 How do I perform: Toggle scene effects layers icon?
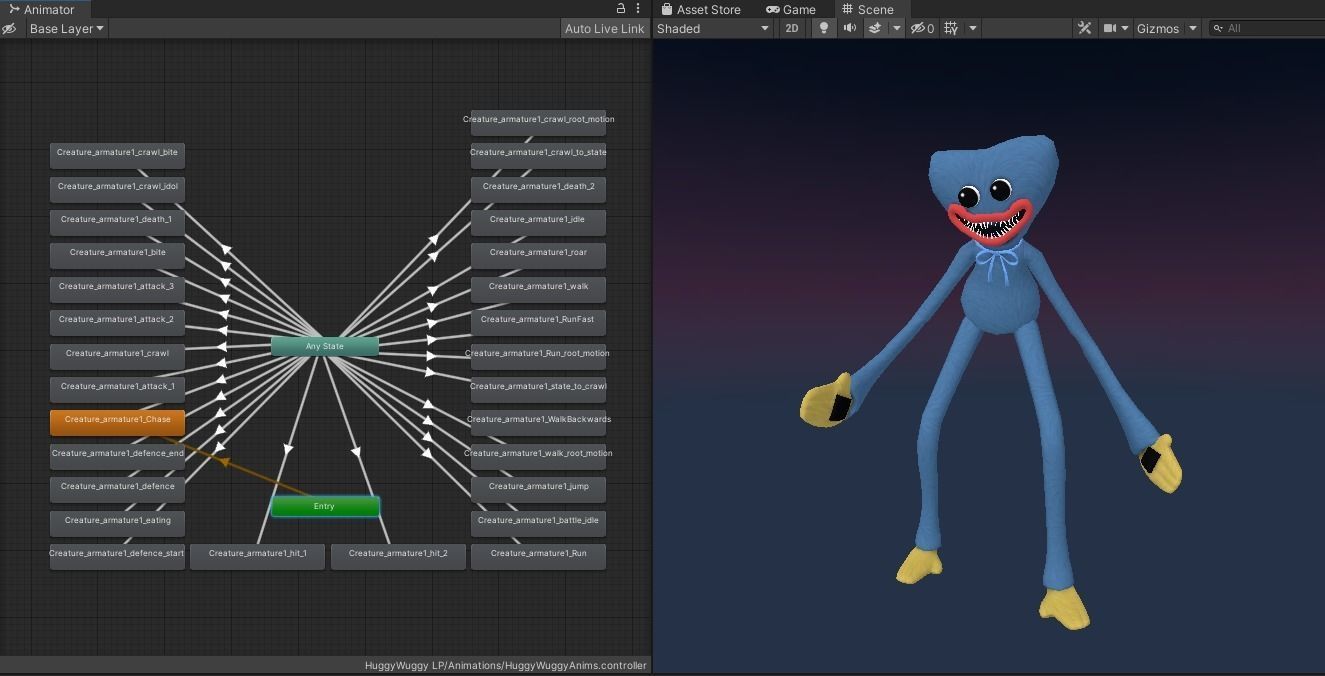tap(875, 29)
